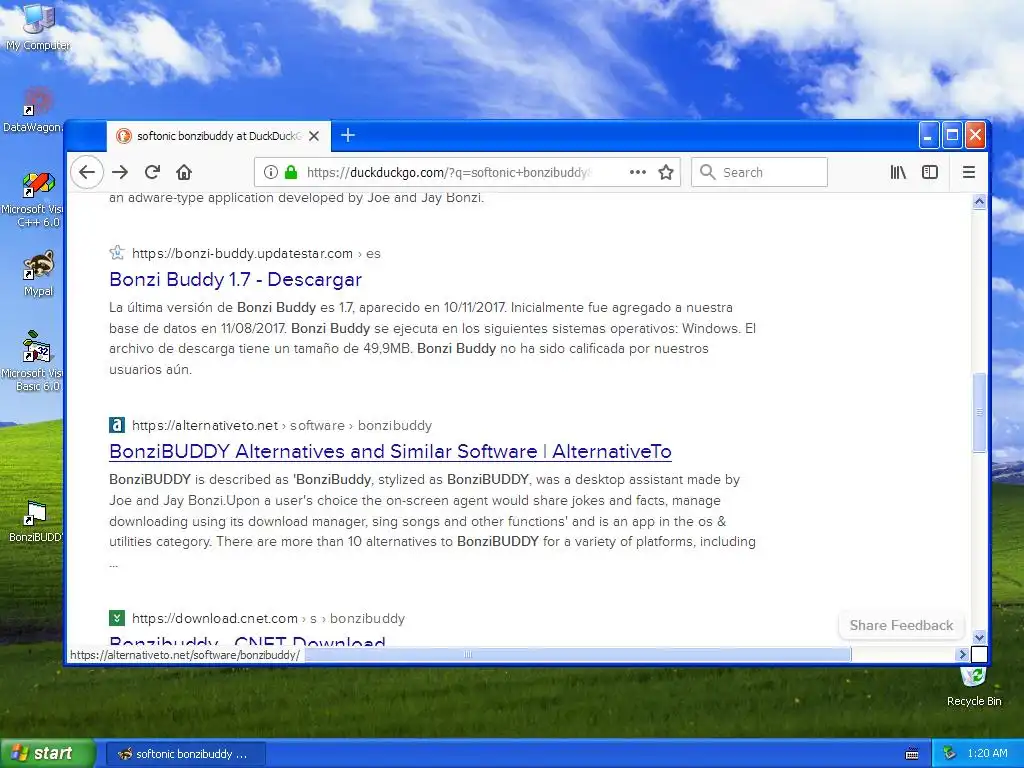Focus the browser Search box

(760, 172)
